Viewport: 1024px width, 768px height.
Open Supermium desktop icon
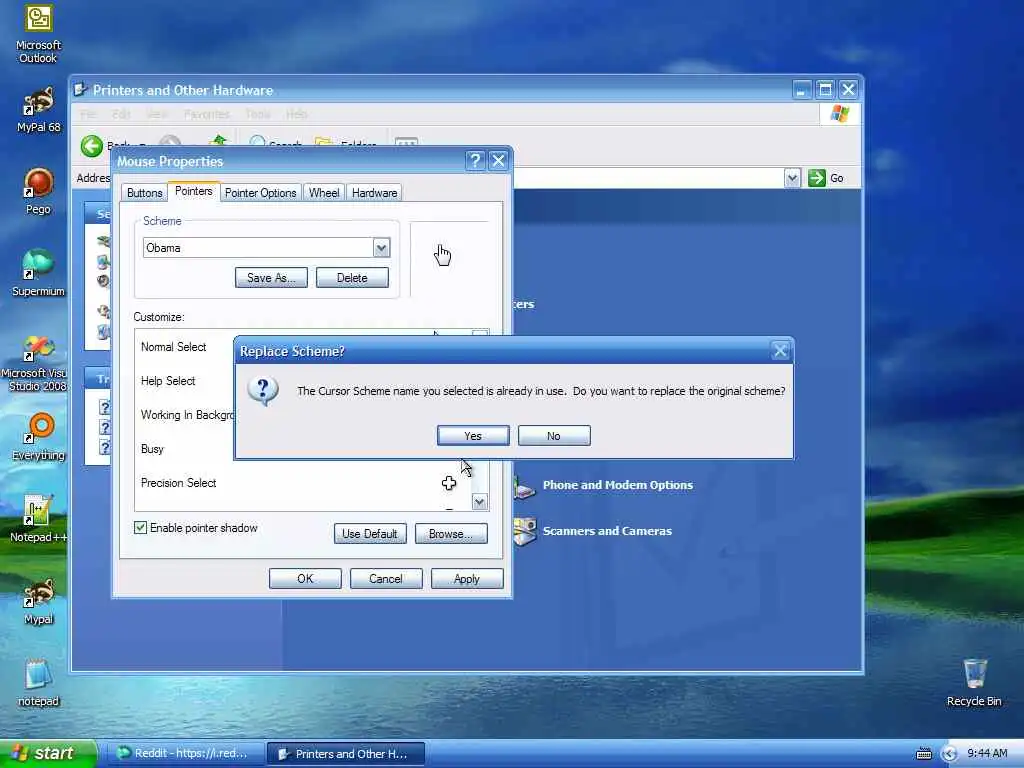pyautogui.click(x=38, y=274)
